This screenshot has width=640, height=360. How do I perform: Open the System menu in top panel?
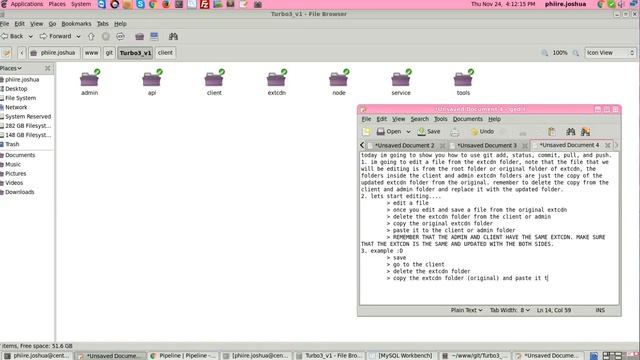(81, 4)
